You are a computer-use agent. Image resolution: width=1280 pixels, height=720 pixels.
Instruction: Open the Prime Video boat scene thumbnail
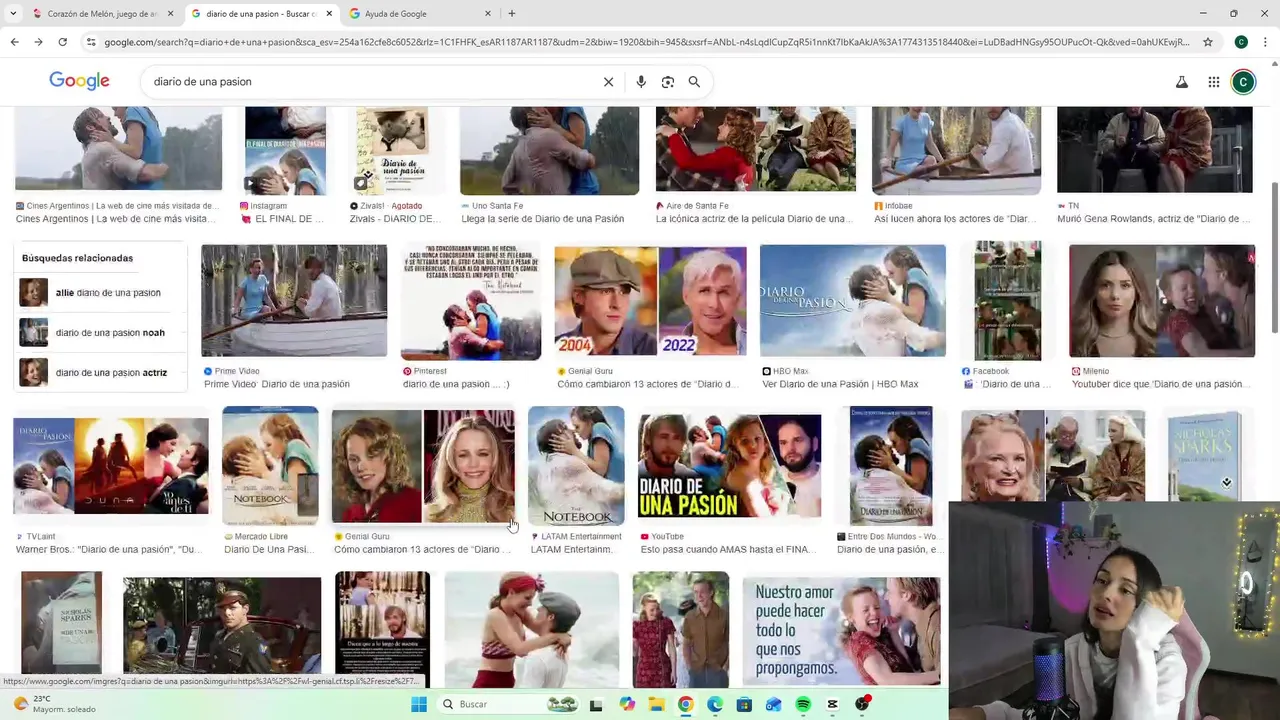[294, 301]
